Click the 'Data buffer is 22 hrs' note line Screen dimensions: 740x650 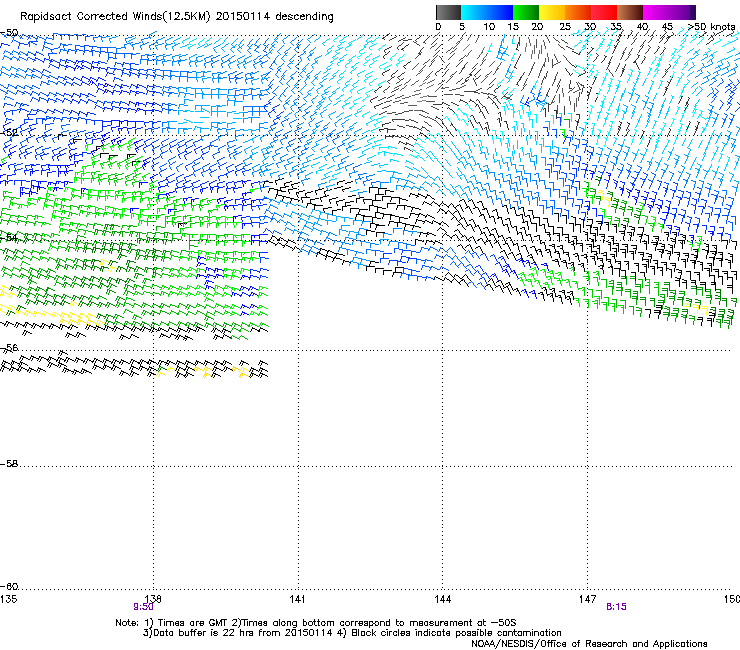pos(352,633)
